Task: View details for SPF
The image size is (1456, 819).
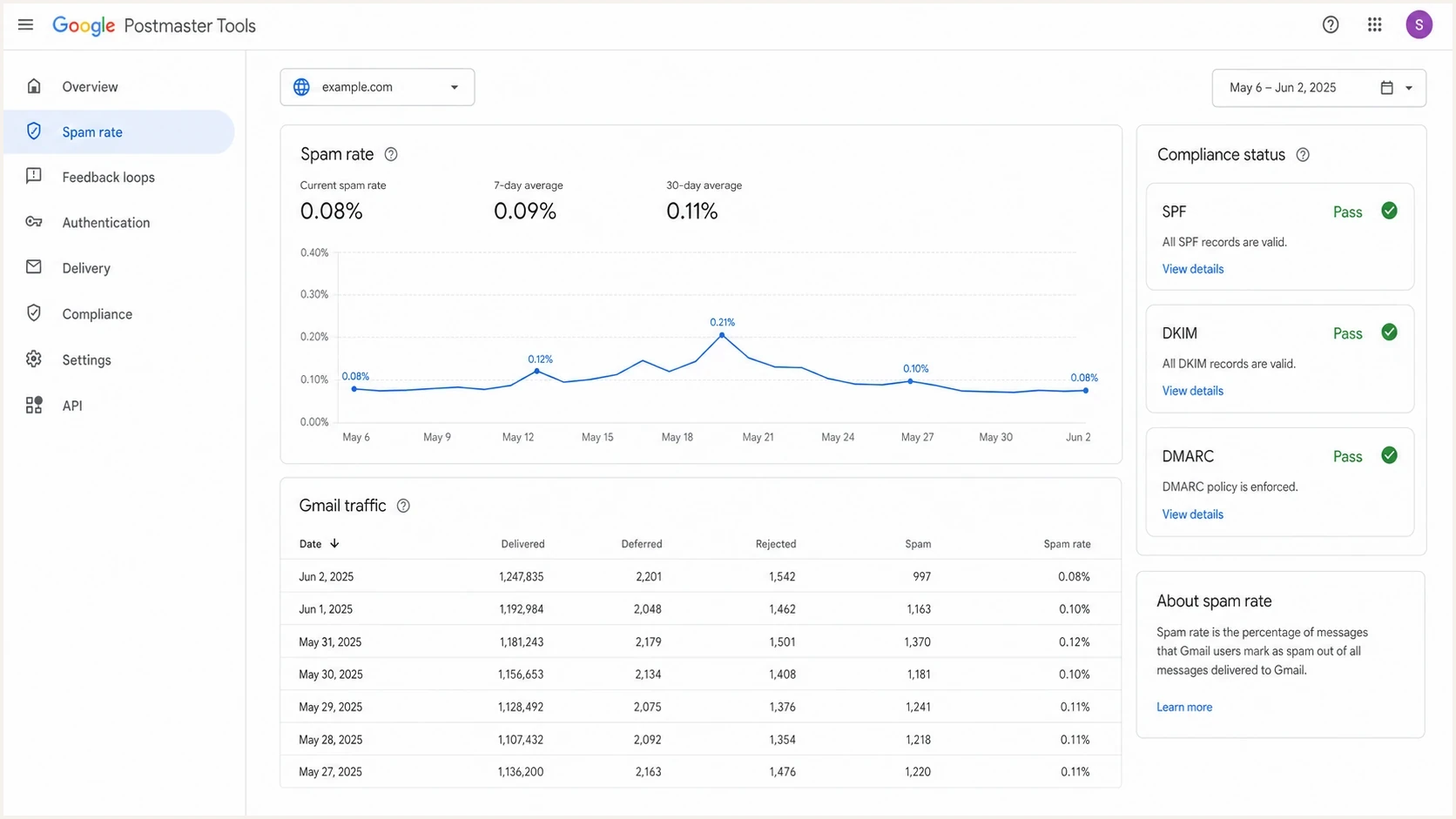Action: (x=1192, y=269)
